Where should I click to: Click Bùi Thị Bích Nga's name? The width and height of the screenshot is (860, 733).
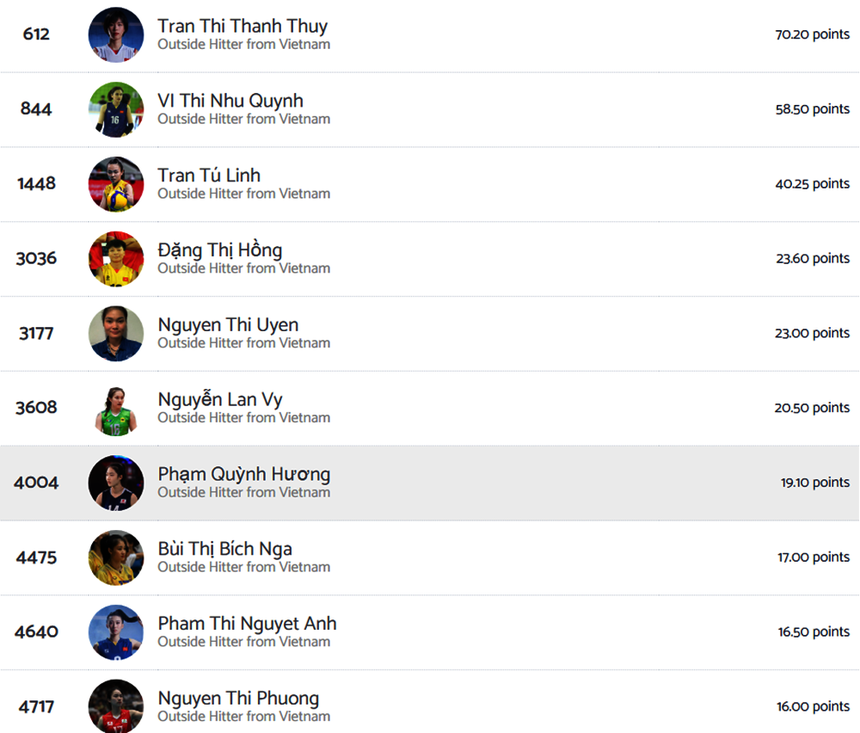[x=225, y=548]
